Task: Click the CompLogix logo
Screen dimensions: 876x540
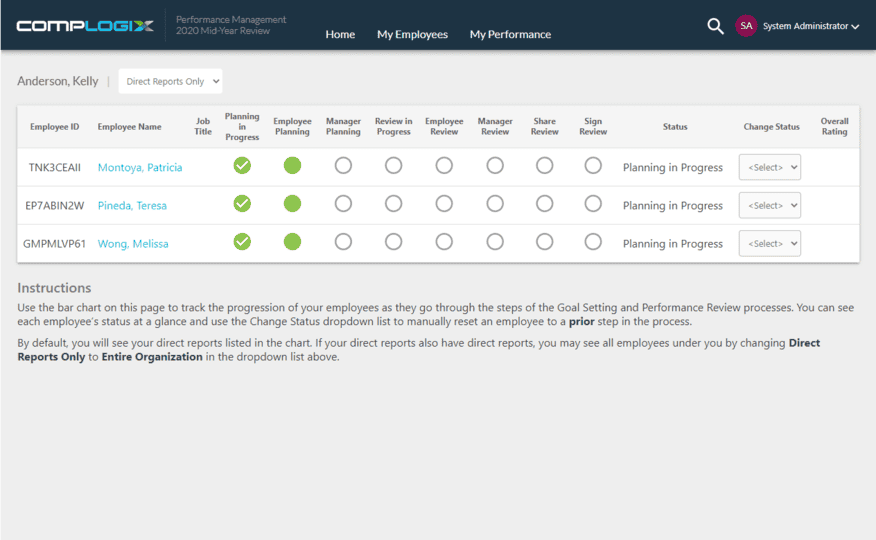Action: coord(85,26)
